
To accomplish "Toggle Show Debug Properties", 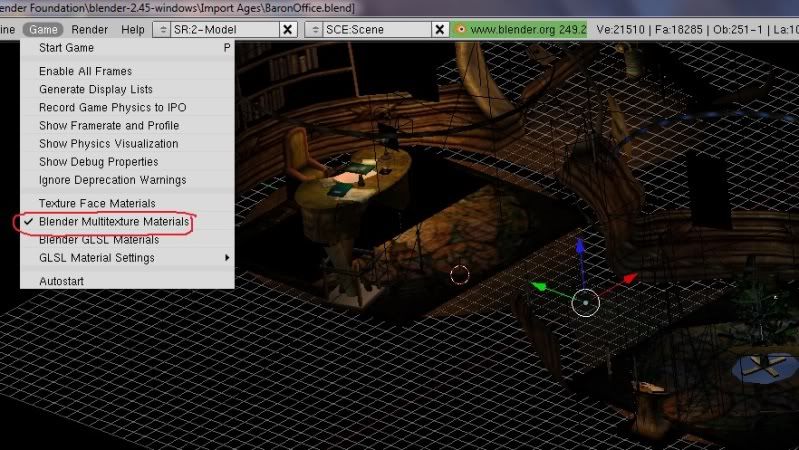I will (127, 162).
